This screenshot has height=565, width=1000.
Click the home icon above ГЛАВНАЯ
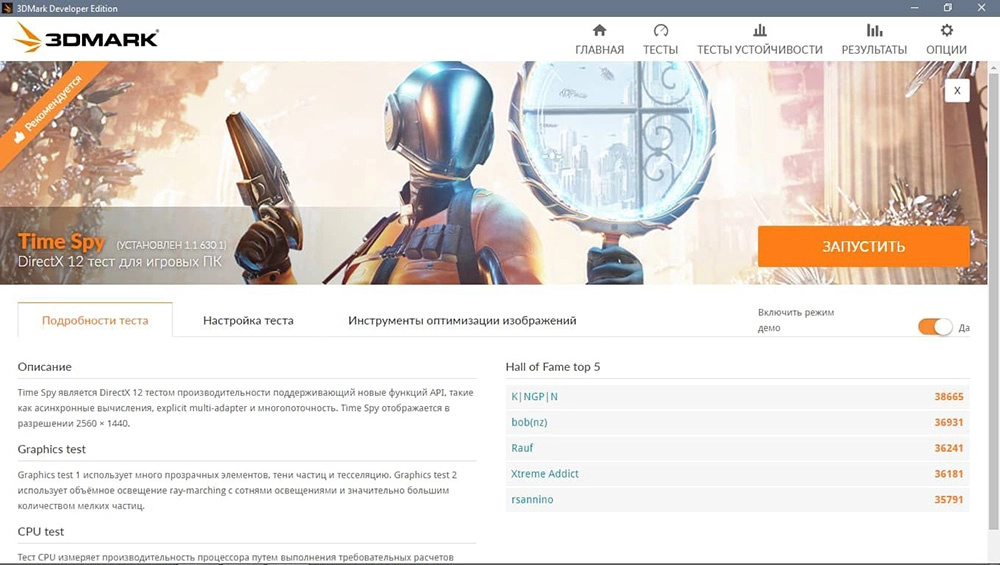pyautogui.click(x=599, y=30)
